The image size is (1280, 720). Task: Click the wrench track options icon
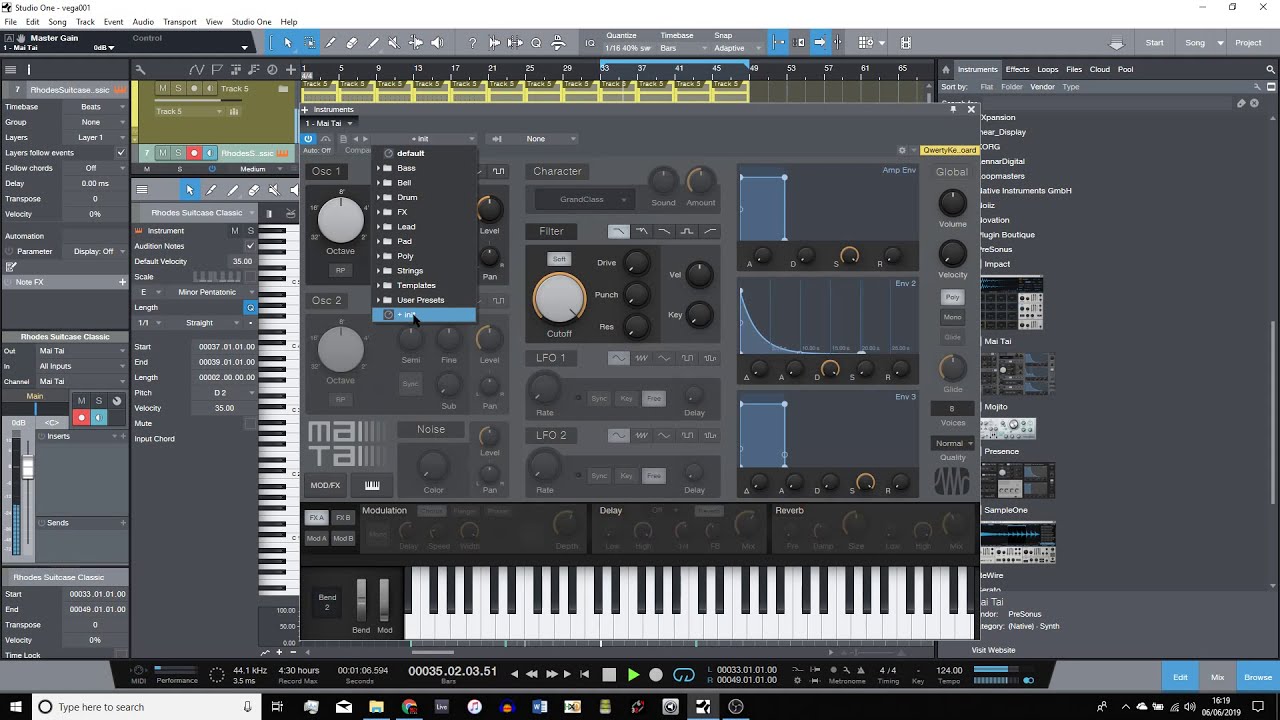pyautogui.click(x=140, y=69)
